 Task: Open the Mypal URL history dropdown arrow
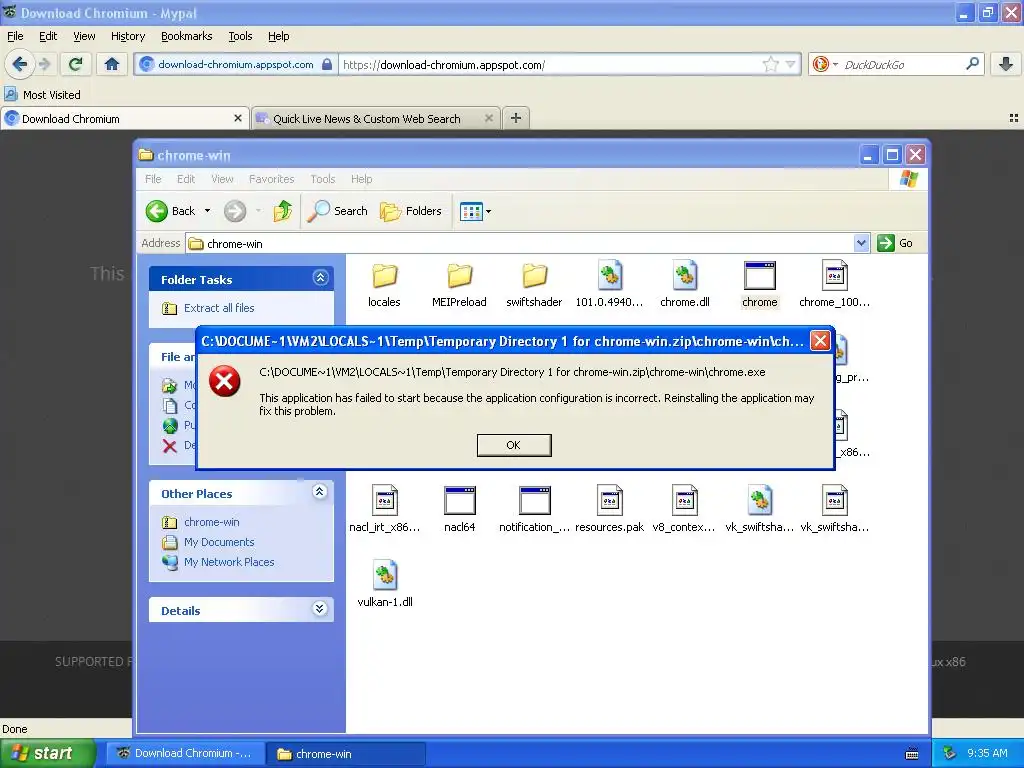coord(791,64)
